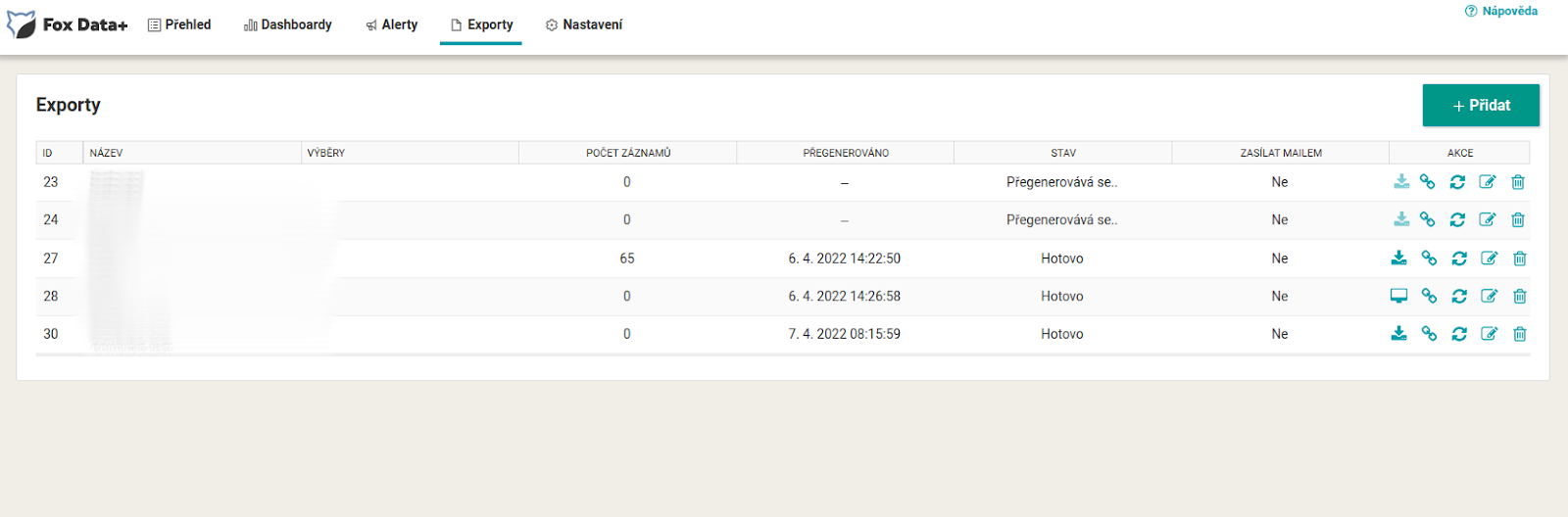Switch to Dashboardy tab

288,24
